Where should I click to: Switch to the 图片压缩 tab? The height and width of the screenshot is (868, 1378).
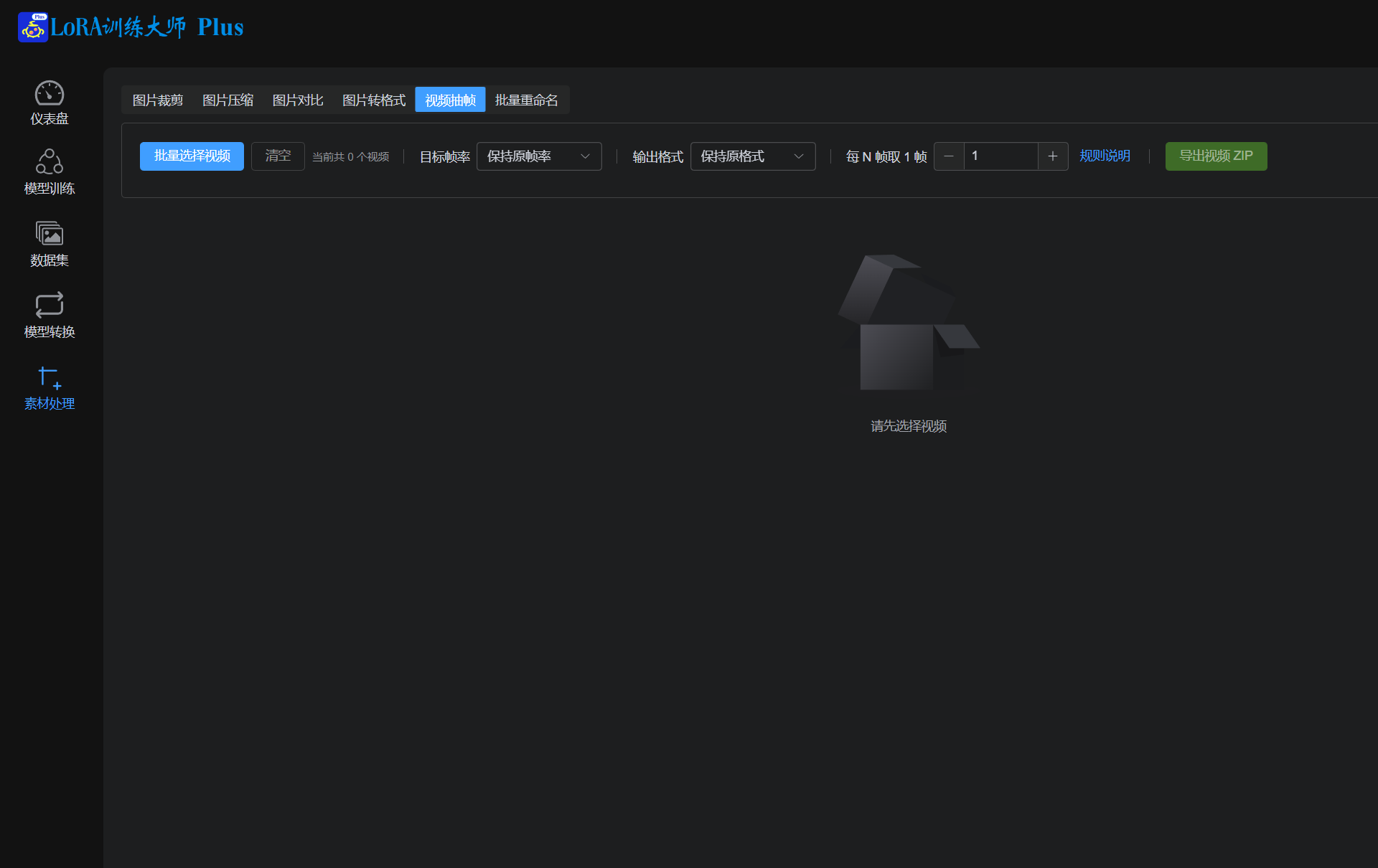[228, 100]
